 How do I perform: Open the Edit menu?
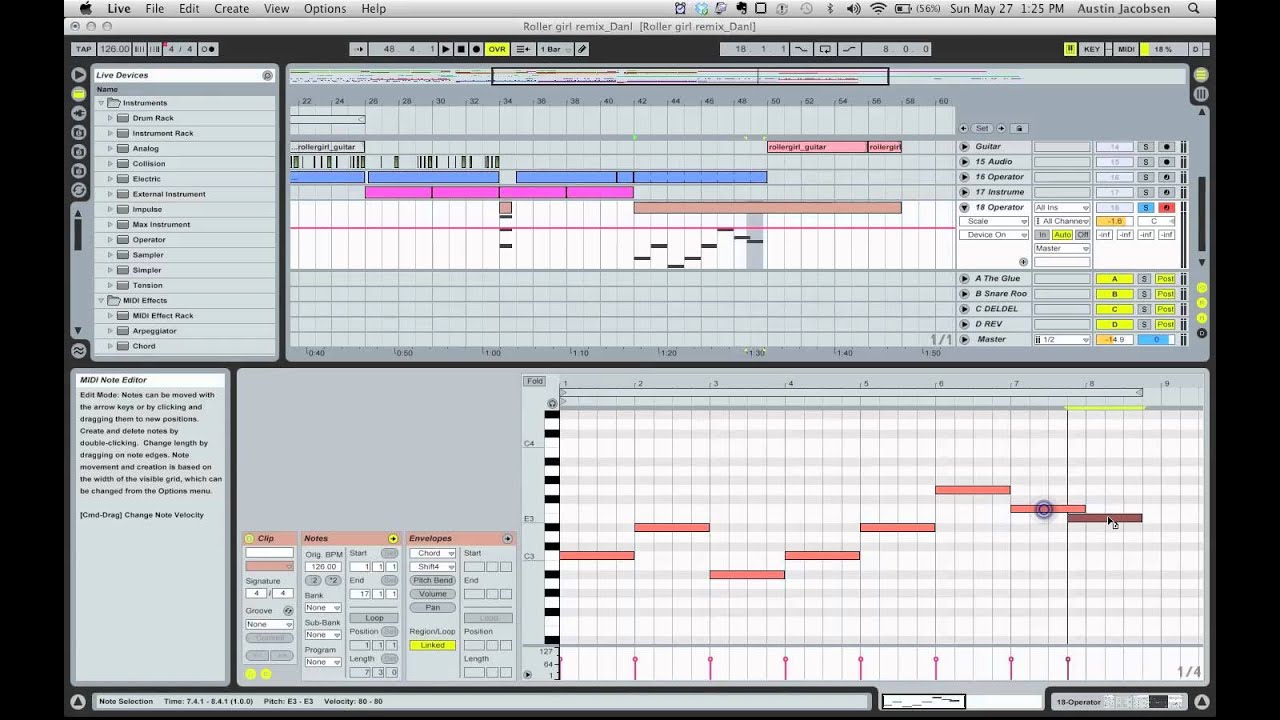[x=189, y=9]
